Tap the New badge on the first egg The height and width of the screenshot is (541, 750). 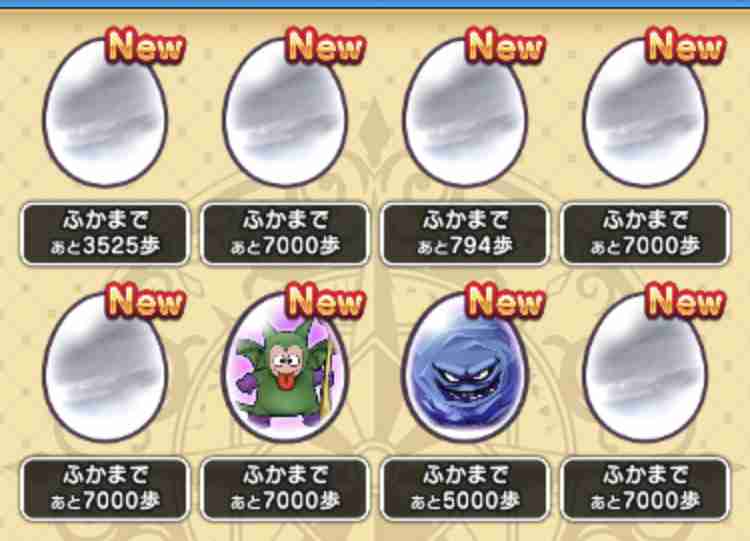(145, 45)
